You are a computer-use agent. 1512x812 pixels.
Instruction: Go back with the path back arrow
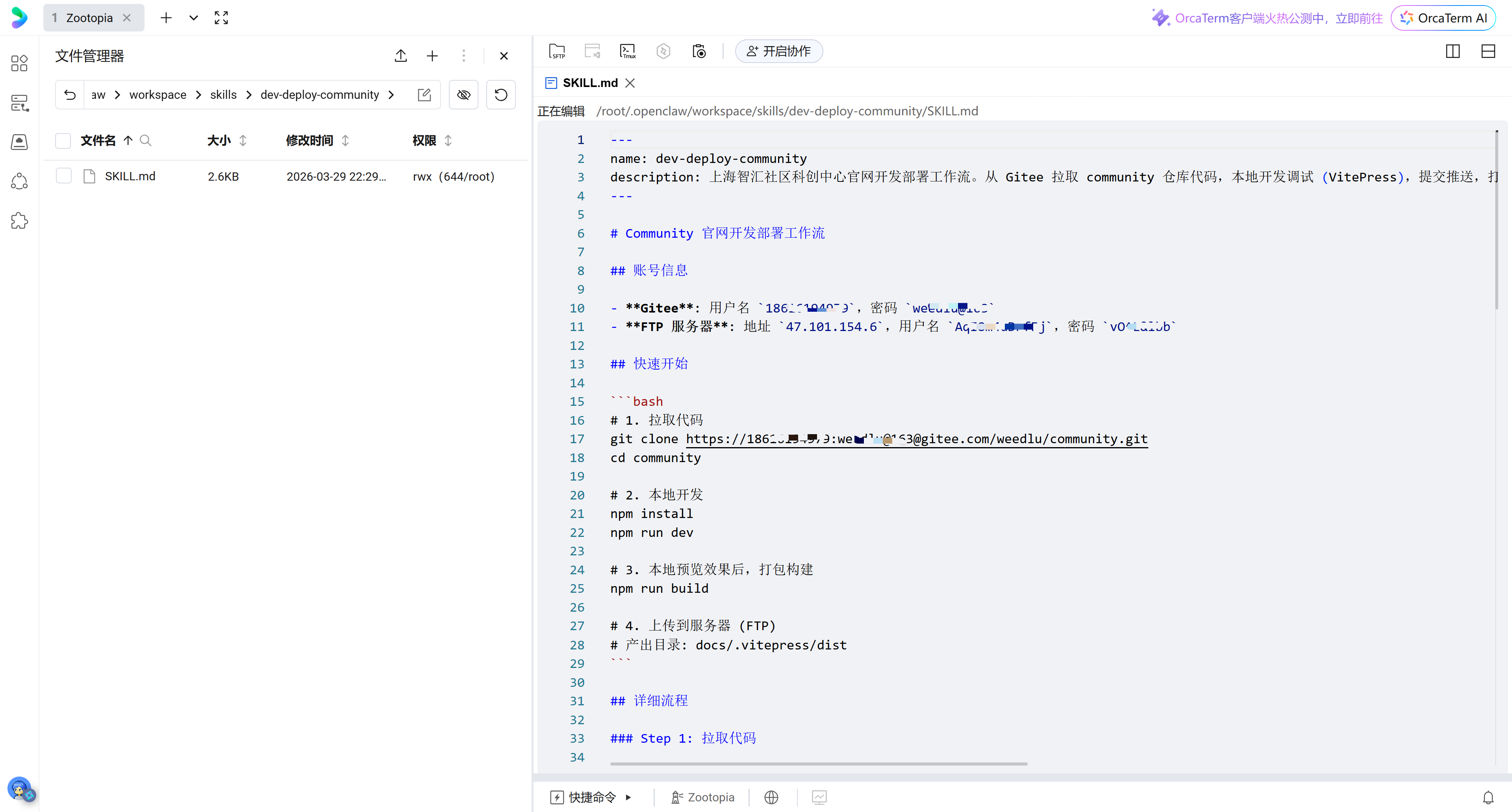(70, 94)
